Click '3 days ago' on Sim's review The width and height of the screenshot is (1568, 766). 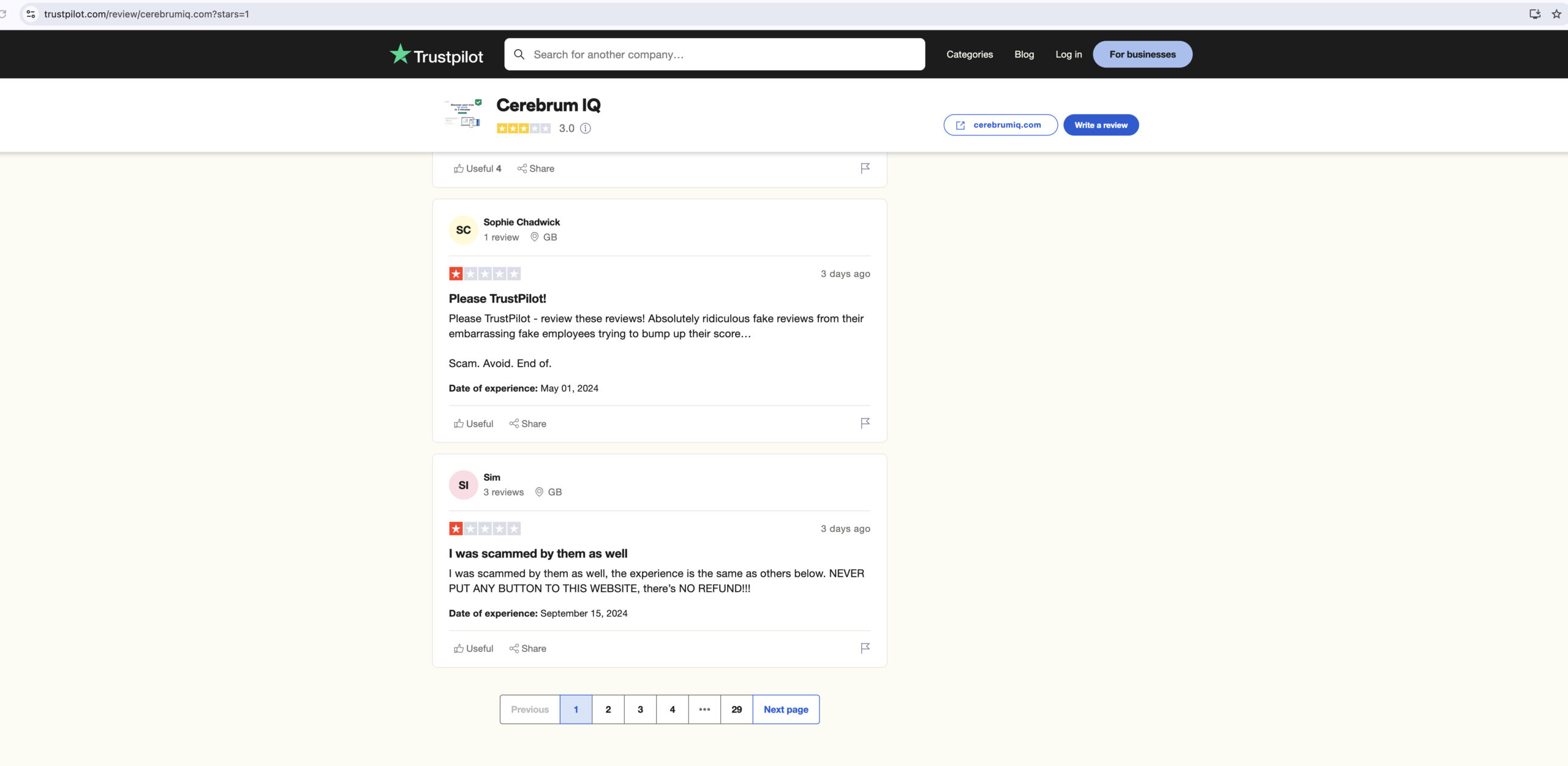pyautogui.click(x=845, y=528)
